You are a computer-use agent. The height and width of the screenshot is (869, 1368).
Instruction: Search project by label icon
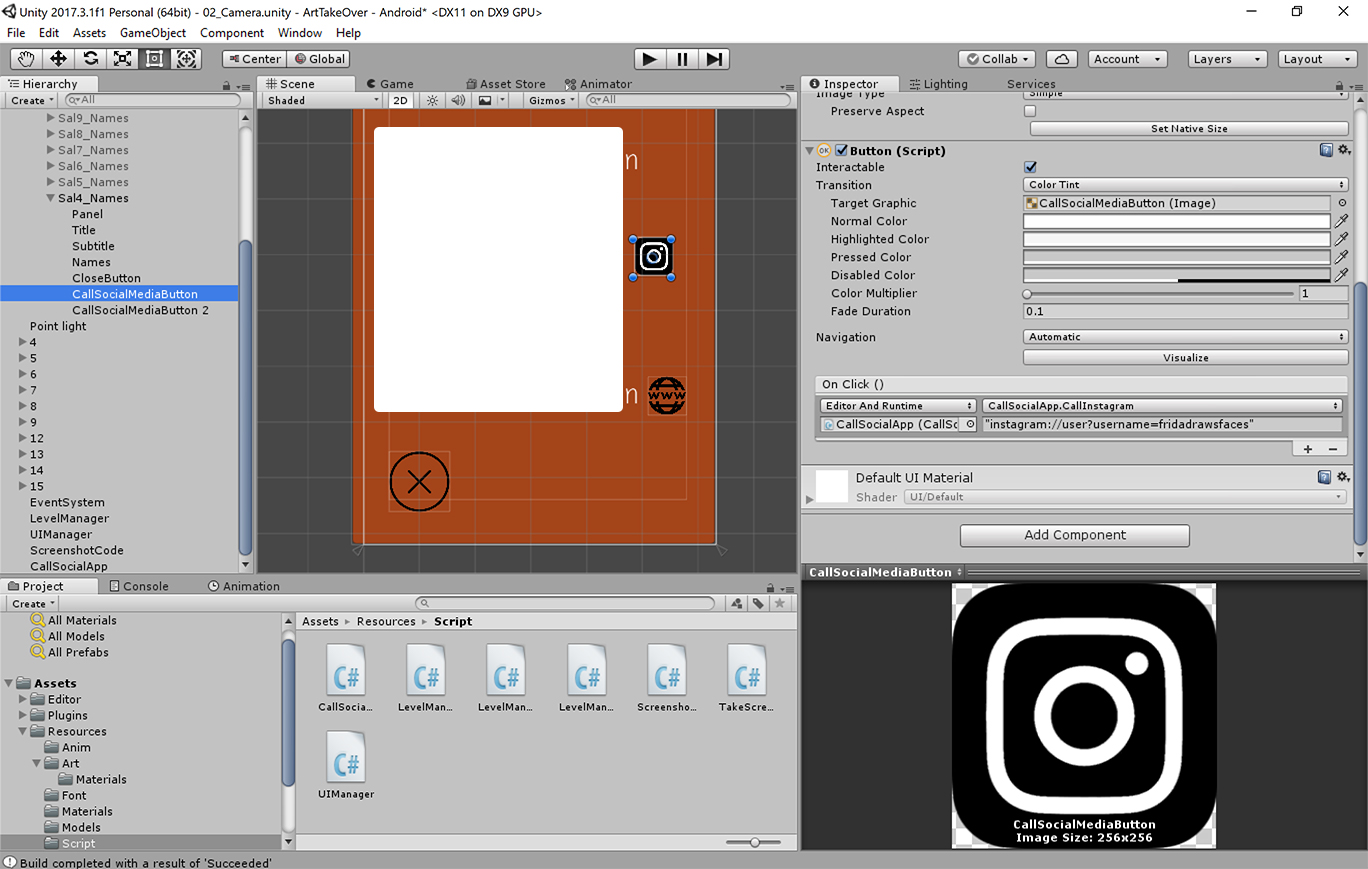point(759,603)
